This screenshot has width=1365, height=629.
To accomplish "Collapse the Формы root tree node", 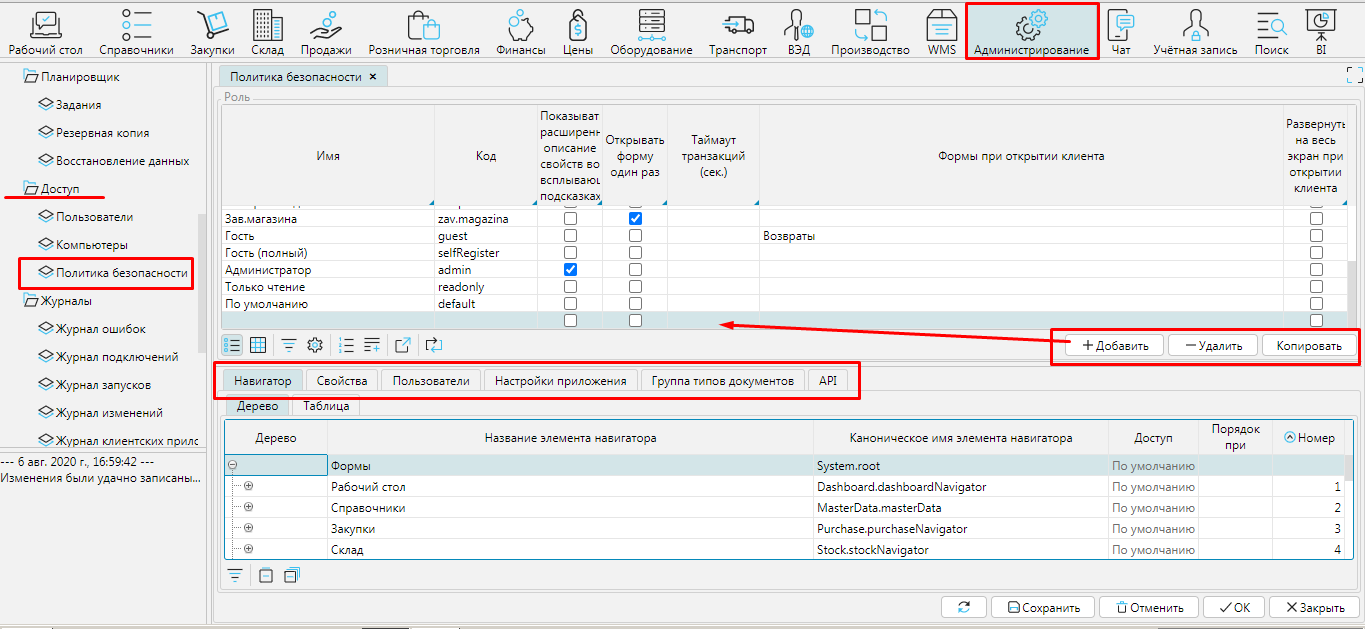I will (233, 465).
